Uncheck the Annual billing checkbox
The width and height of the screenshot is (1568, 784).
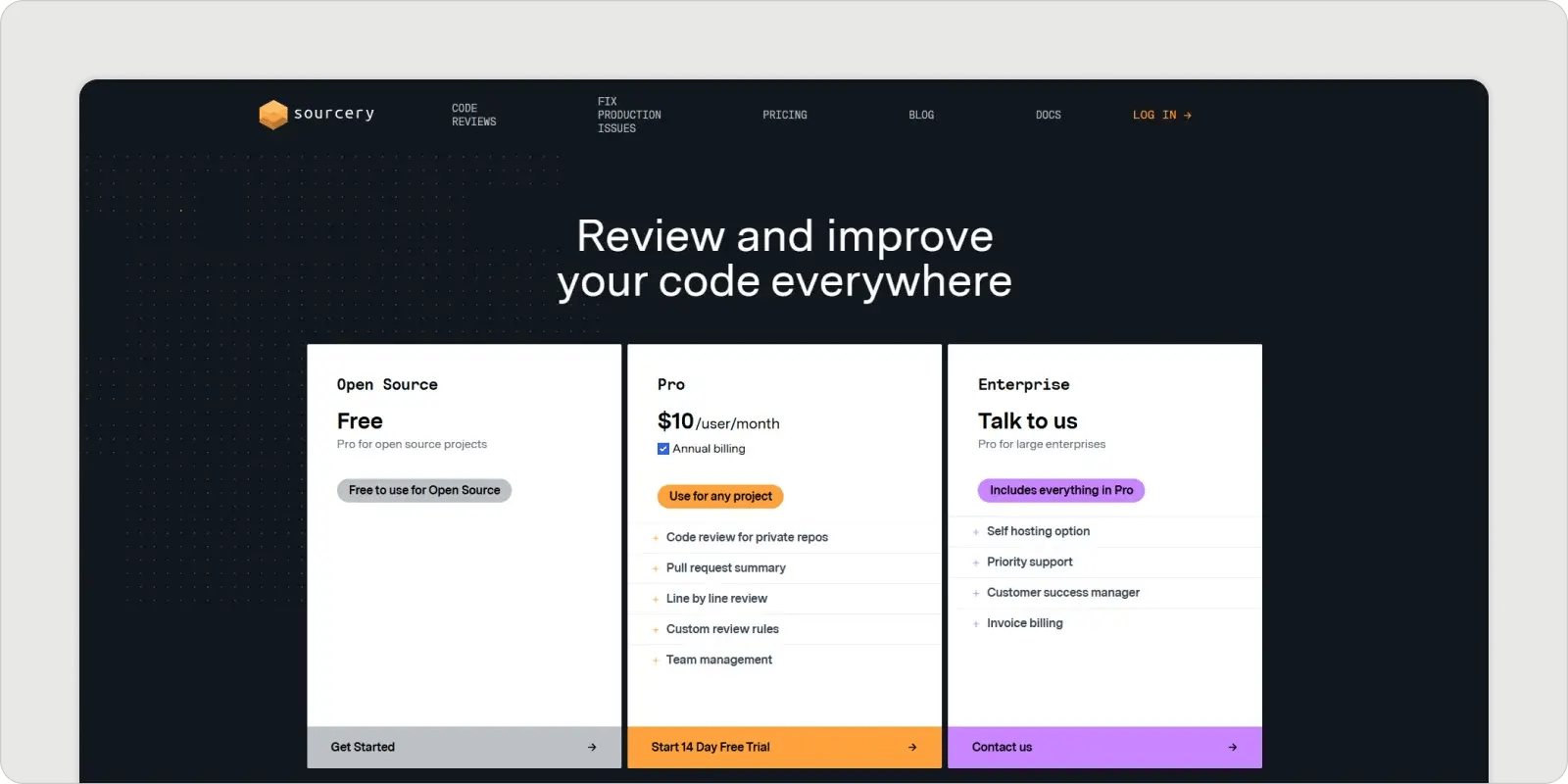pos(663,449)
